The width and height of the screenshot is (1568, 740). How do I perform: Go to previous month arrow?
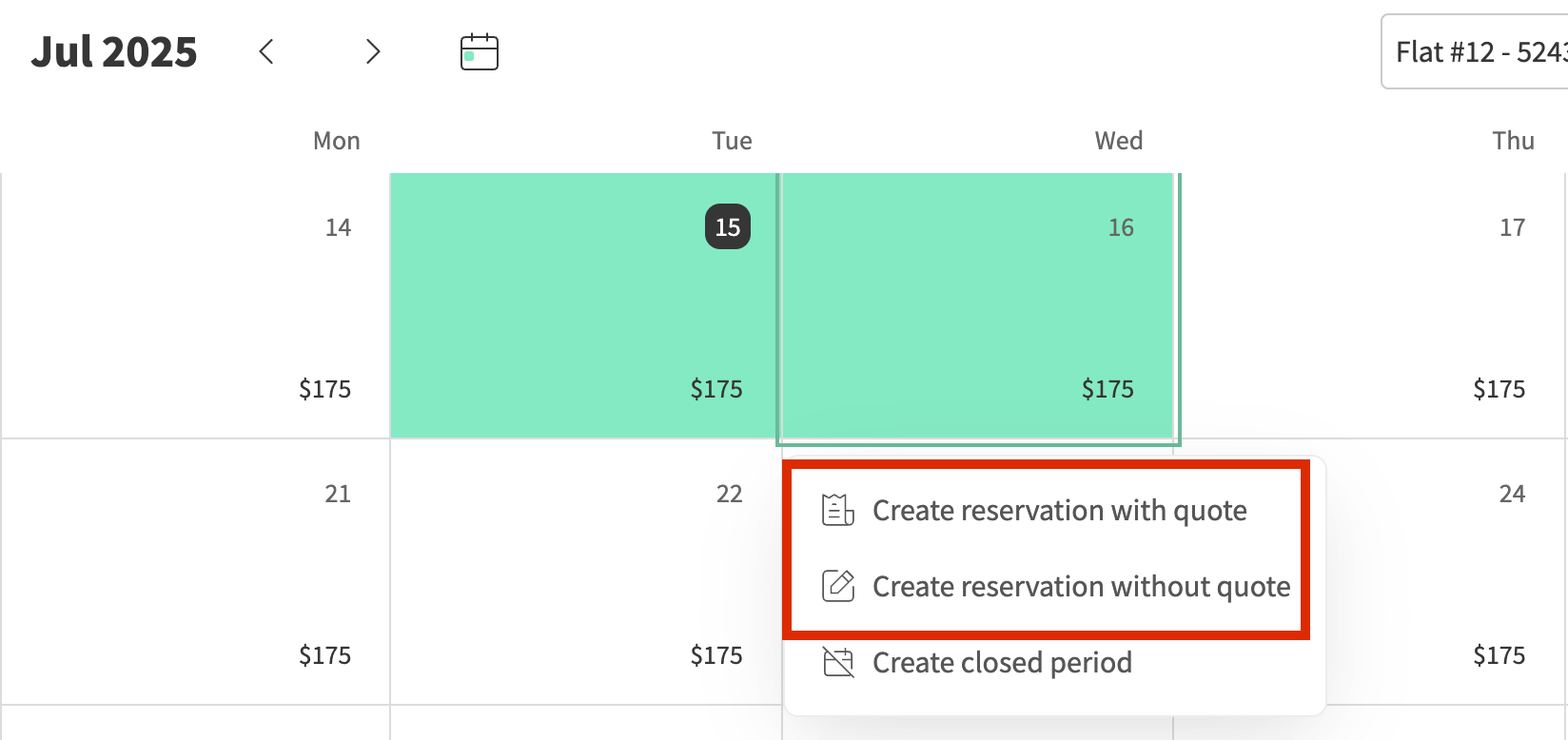click(x=266, y=51)
